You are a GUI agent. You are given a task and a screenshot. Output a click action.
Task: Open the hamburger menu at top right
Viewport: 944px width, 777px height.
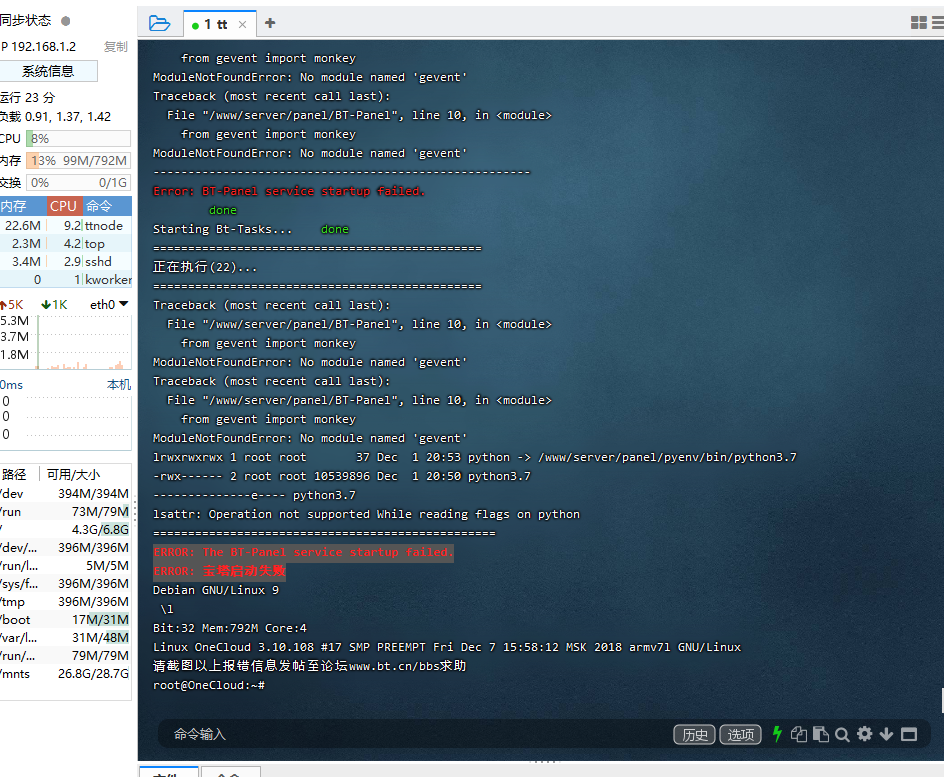(938, 23)
